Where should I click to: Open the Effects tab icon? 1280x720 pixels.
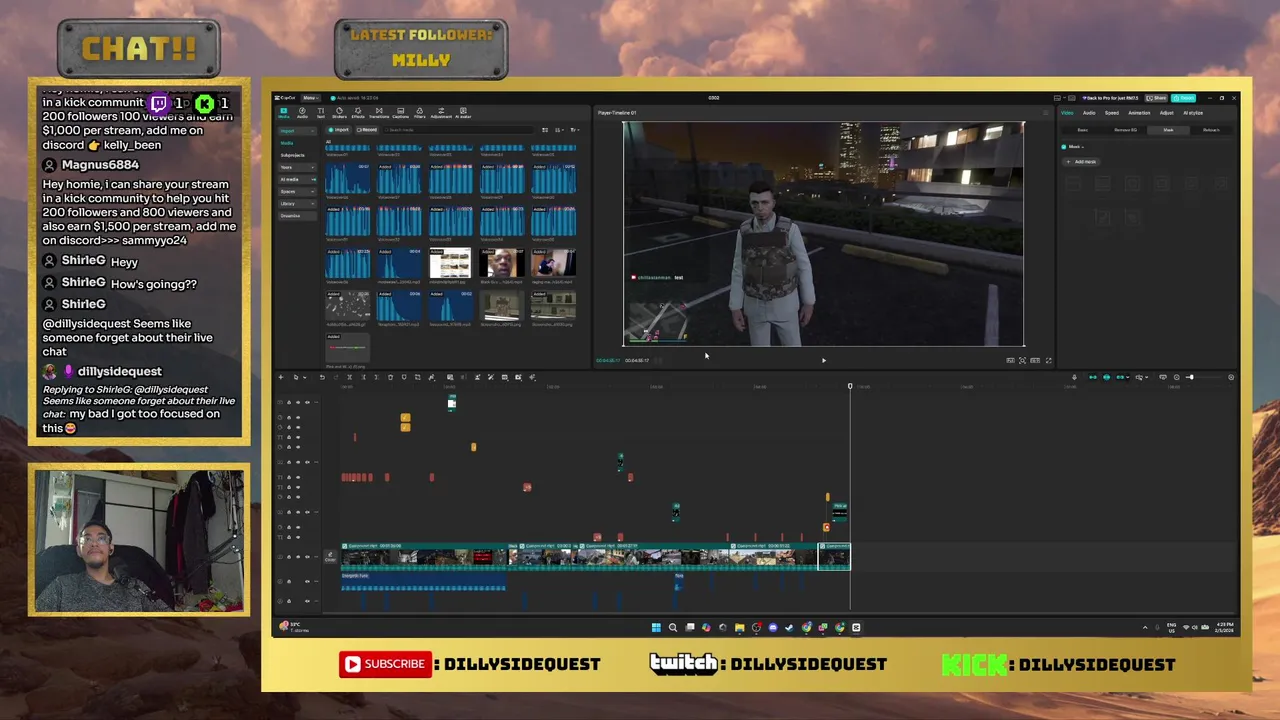(358, 111)
